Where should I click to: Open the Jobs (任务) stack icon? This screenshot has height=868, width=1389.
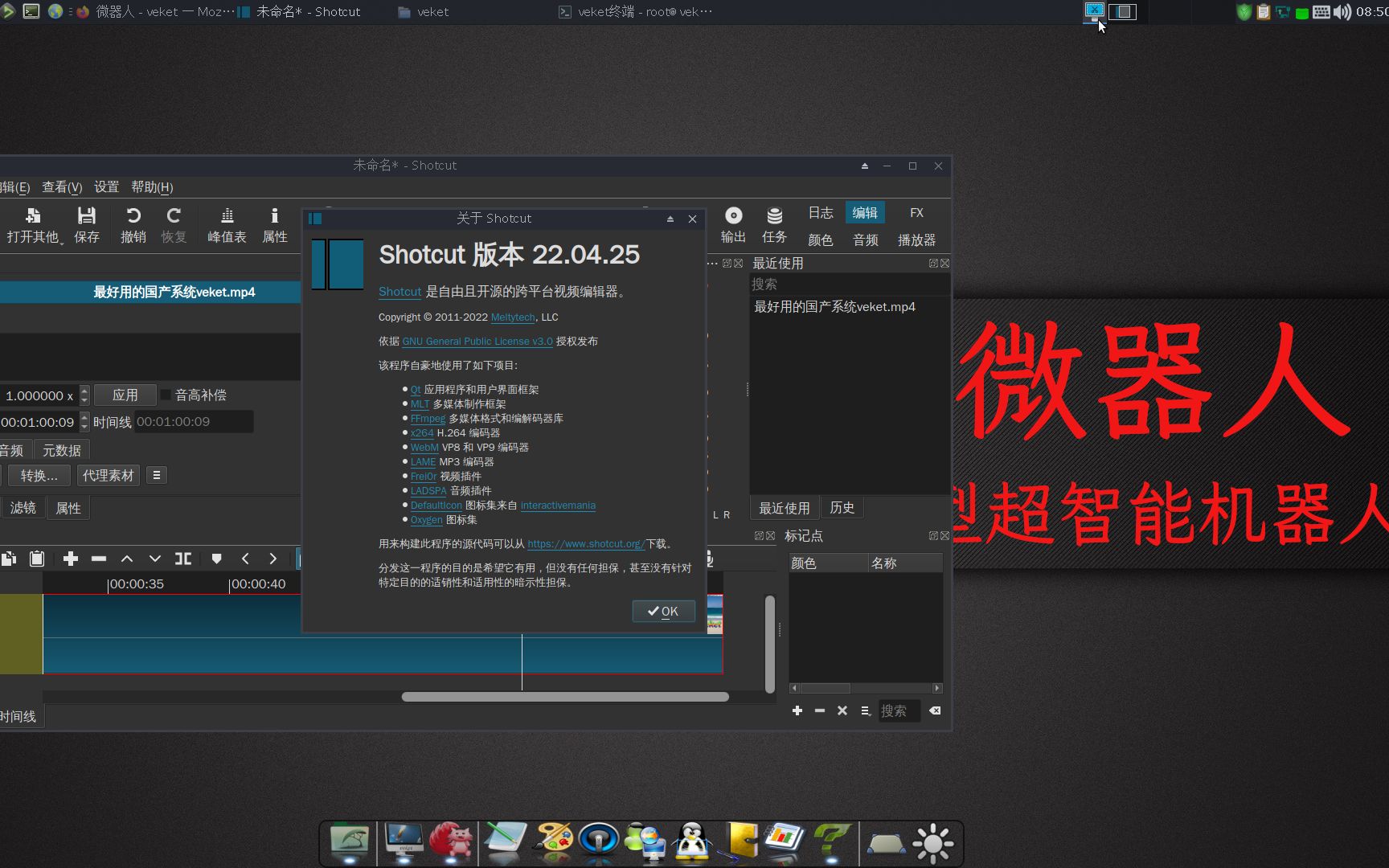click(x=775, y=215)
